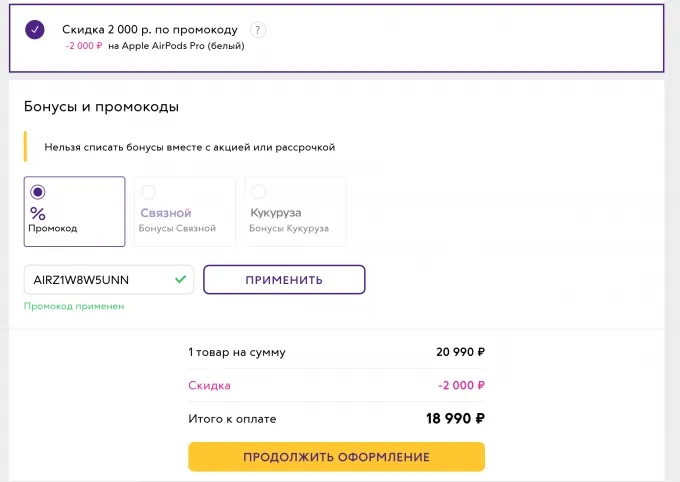The height and width of the screenshot is (482, 680).
Task: Click the 'Бонусы Кукуруза' label
Action: [291, 229]
